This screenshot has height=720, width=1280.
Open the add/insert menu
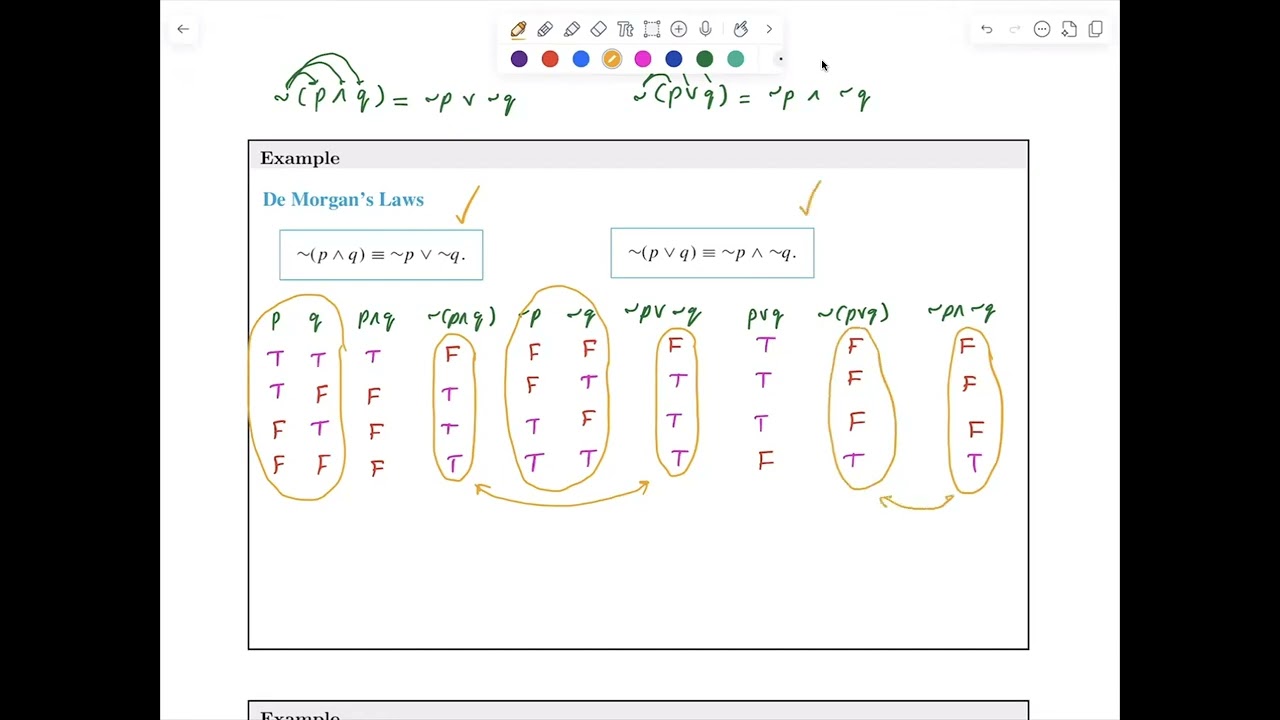679,29
